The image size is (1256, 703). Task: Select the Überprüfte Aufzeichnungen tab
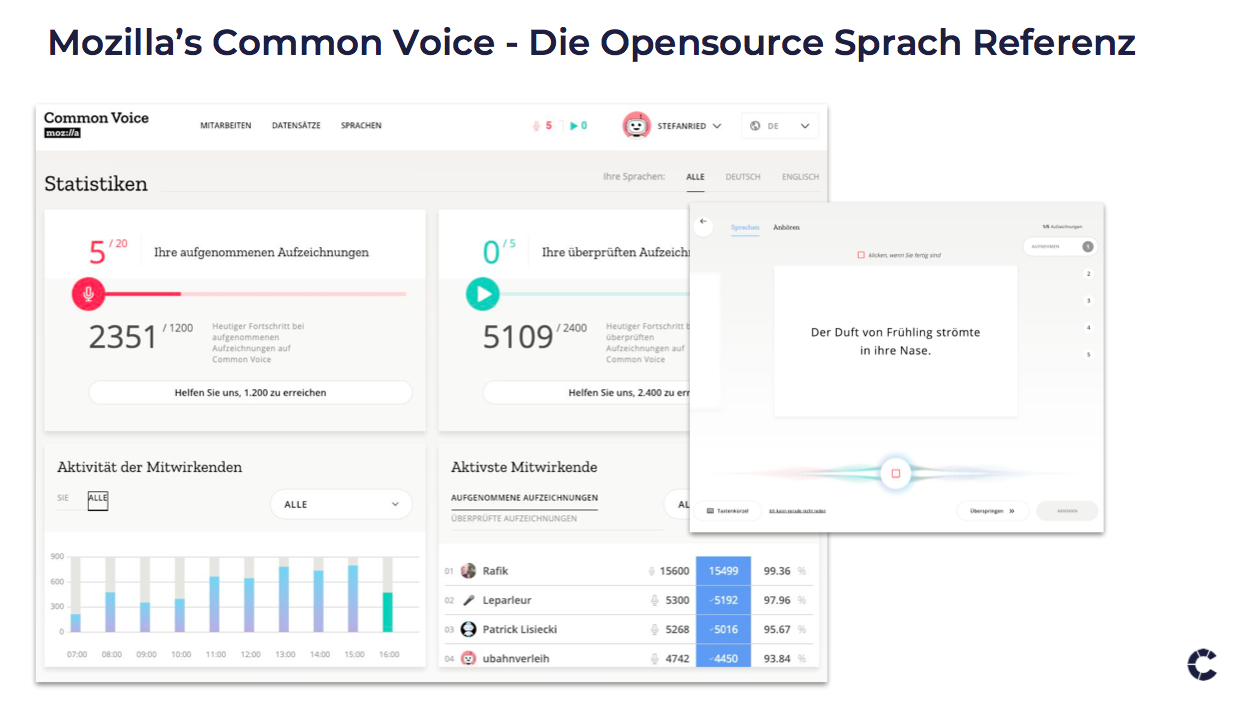514,518
